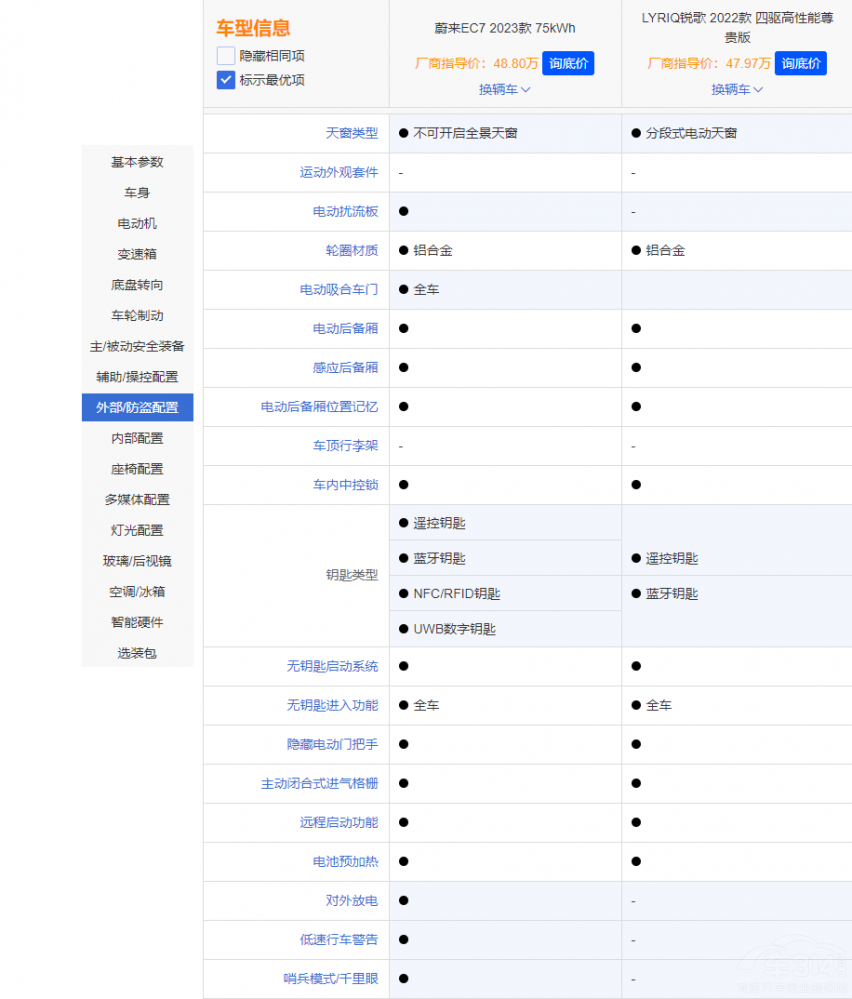This screenshot has width=852, height=999.
Task: Click 询底价 button for LYRIQ锐歌
Action: (x=800, y=63)
